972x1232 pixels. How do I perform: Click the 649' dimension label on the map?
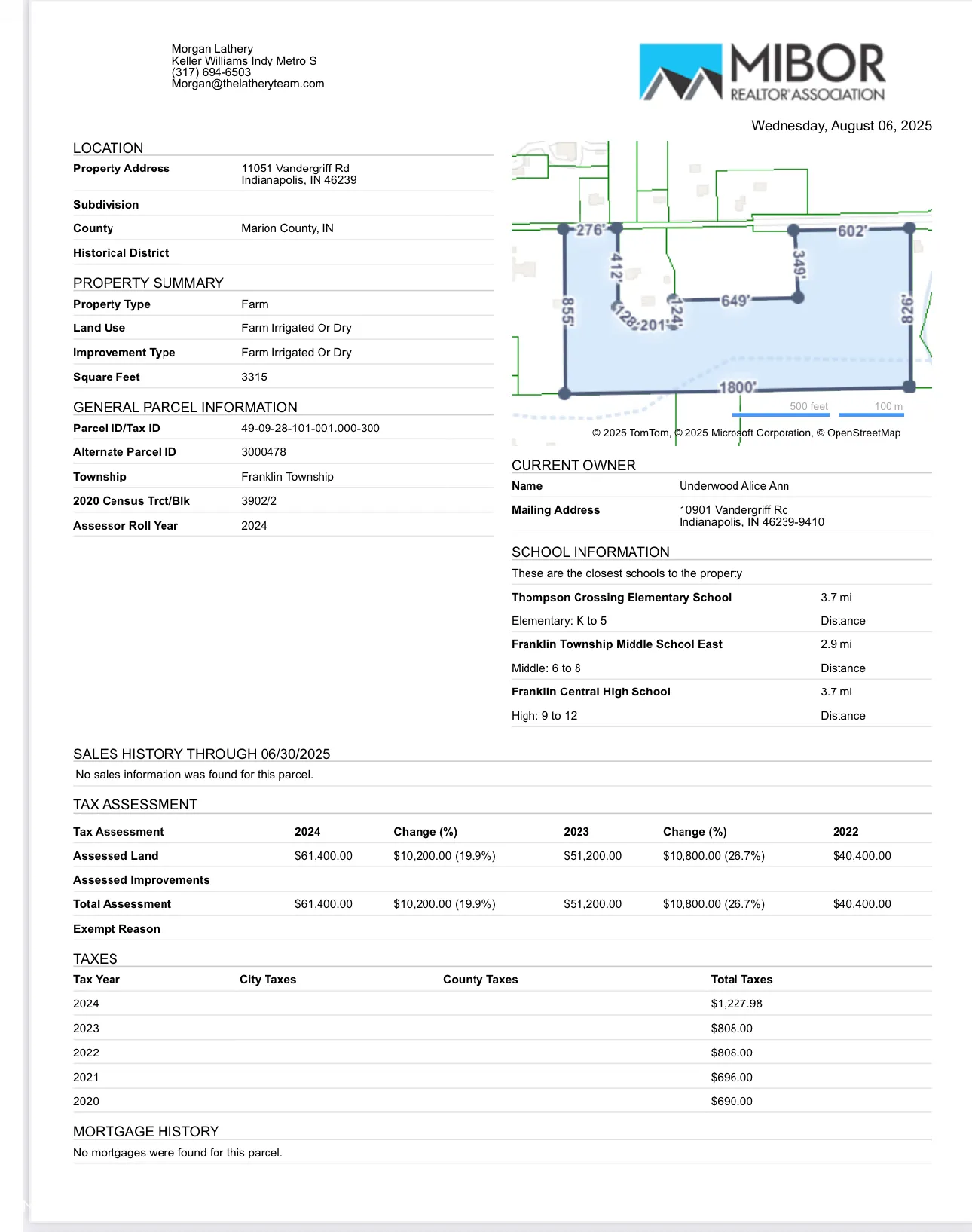click(x=735, y=301)
